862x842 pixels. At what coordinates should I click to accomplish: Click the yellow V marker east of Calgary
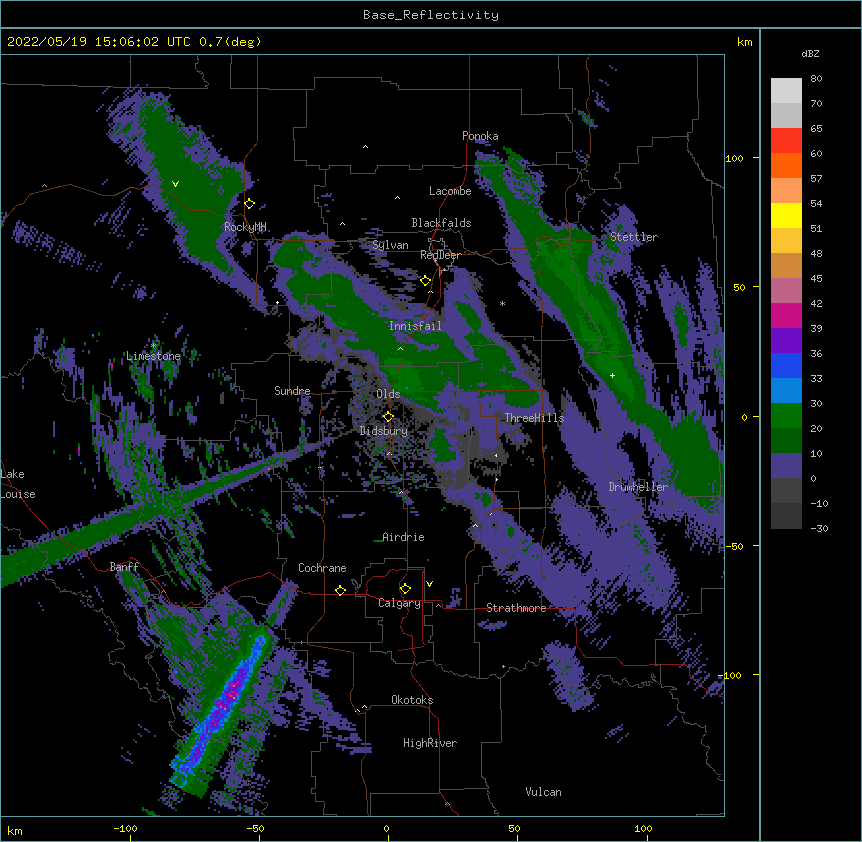coord(429,584)
